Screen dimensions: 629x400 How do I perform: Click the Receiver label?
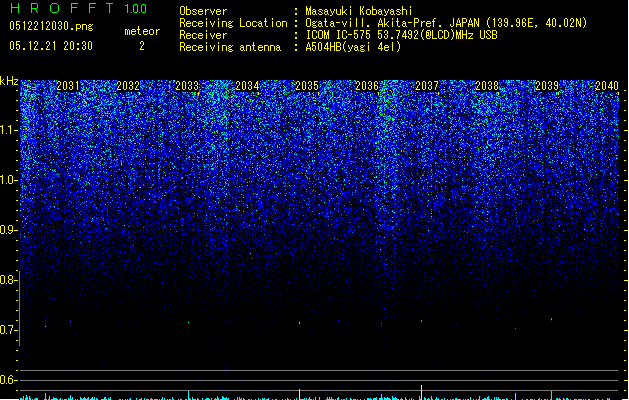pyautogui.click(x=203, y=35)
